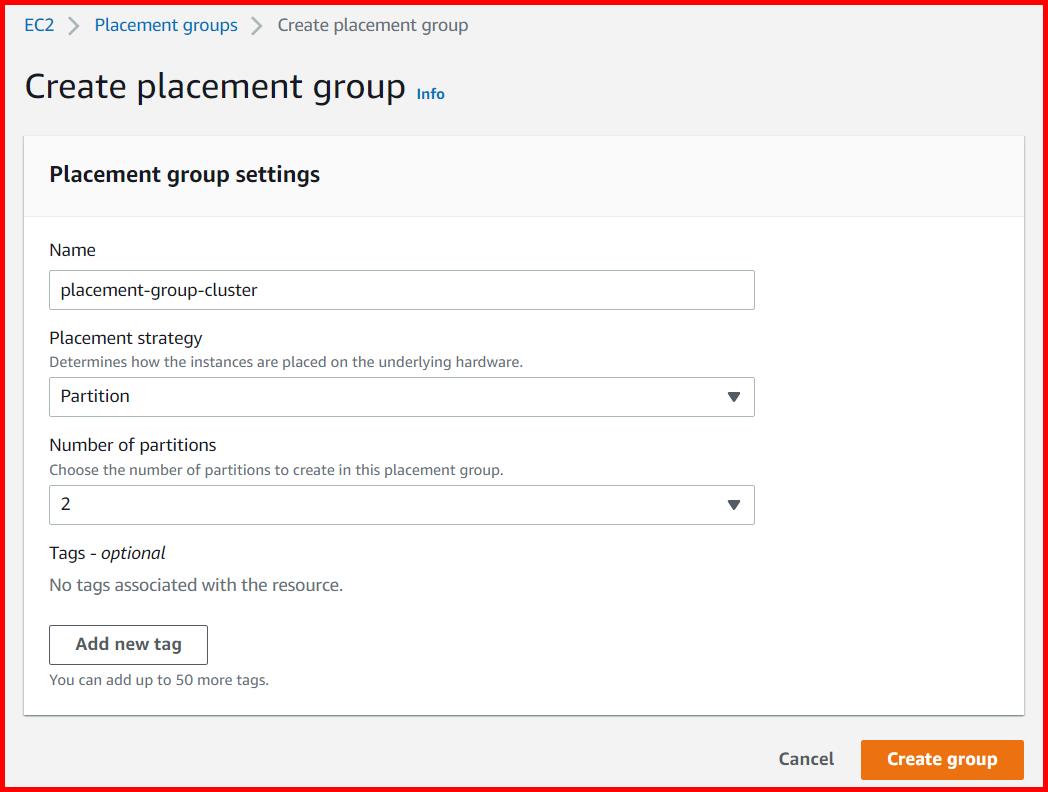Screen dimensions: 1048x792
Task: Click Add new tag
Action: 128,644
